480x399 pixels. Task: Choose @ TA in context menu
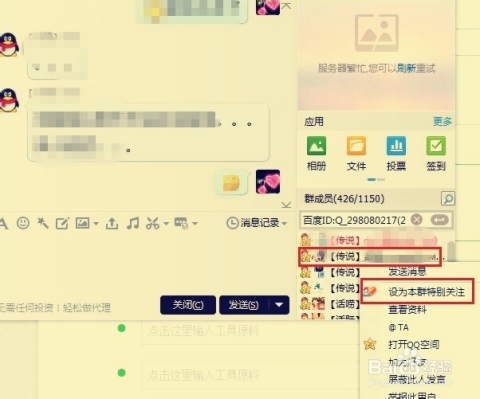point(398,327)
